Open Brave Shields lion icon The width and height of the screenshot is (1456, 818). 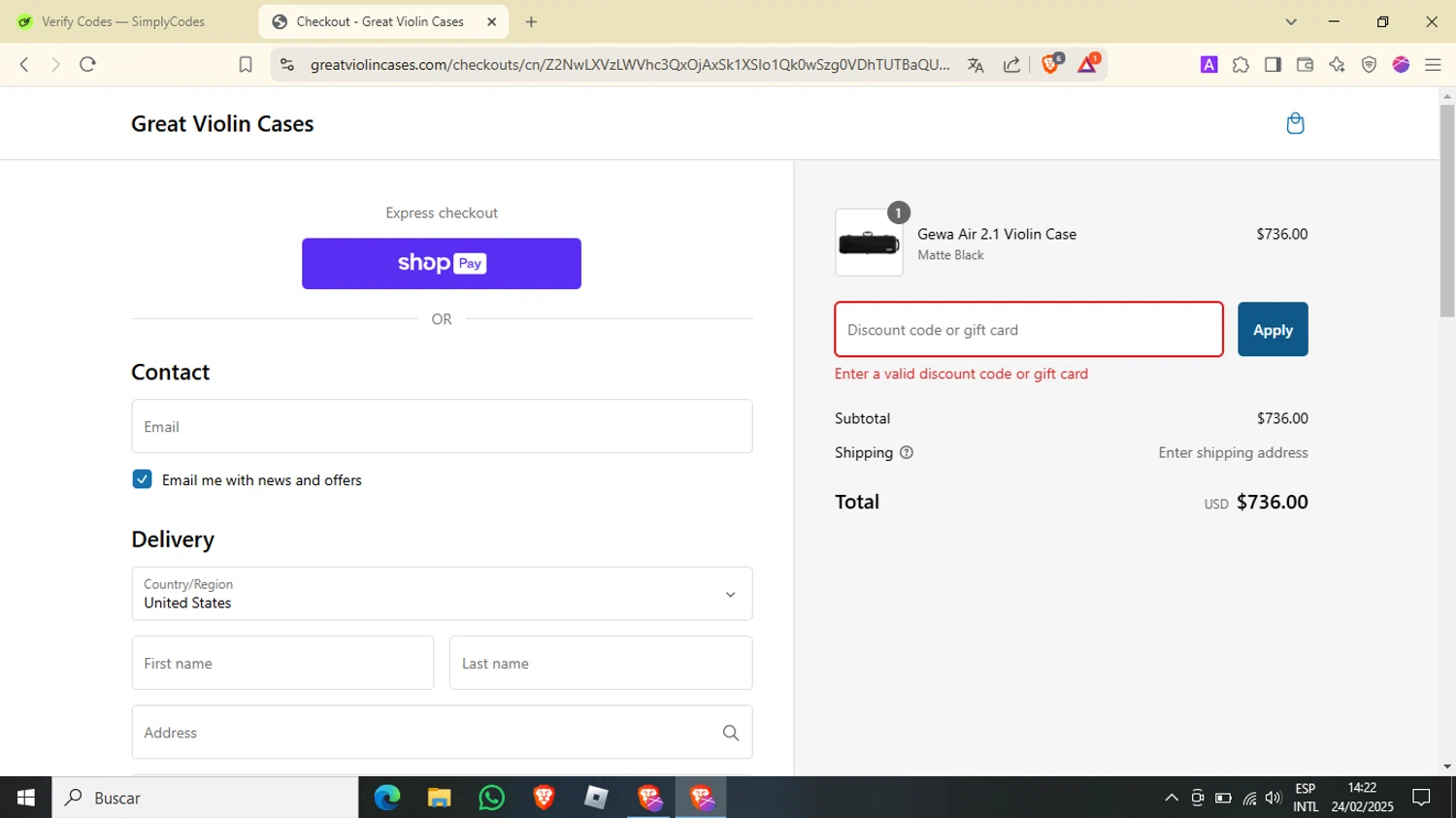tap(1051, 64)
